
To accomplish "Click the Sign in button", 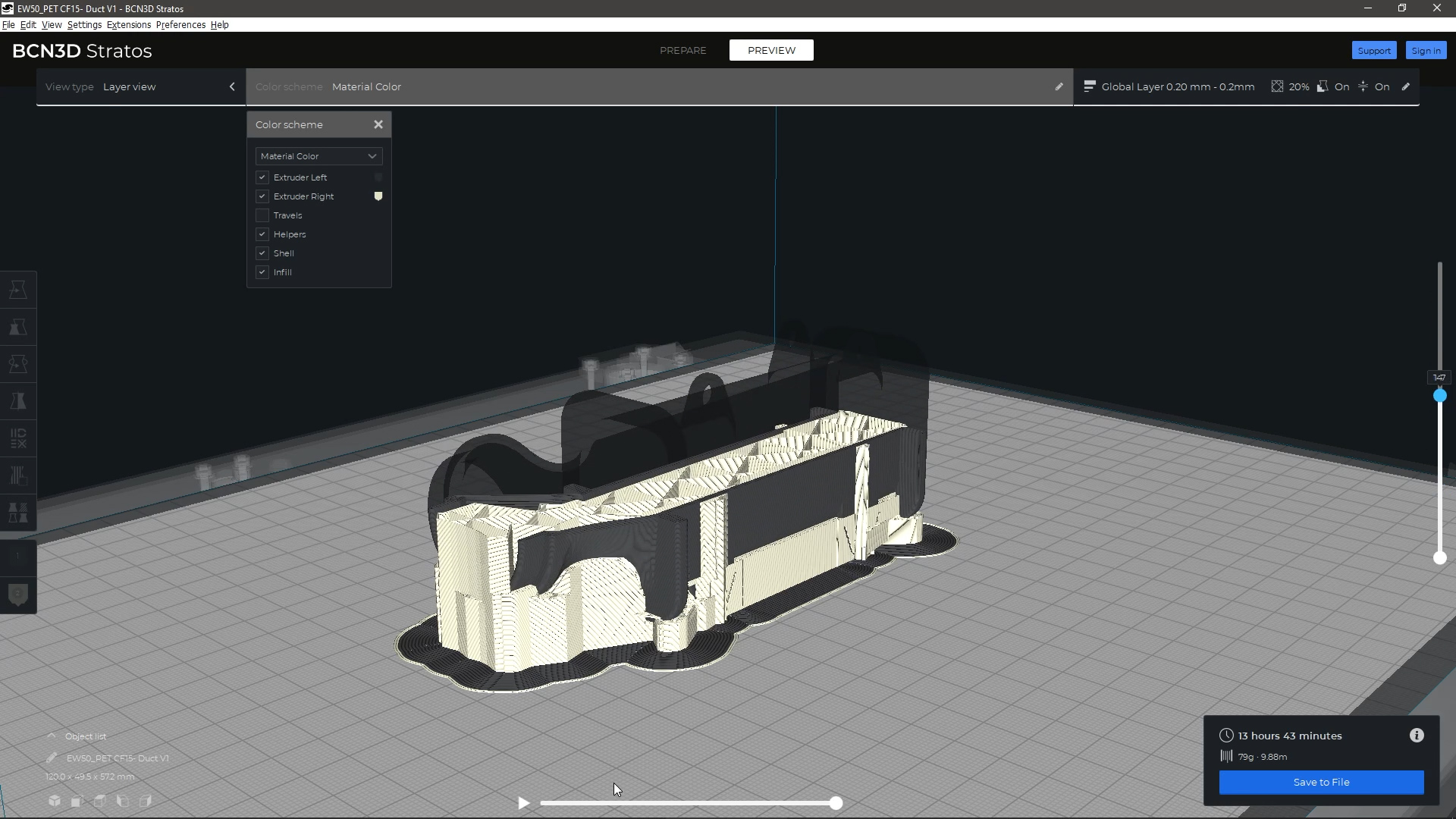I will 1426,51.
